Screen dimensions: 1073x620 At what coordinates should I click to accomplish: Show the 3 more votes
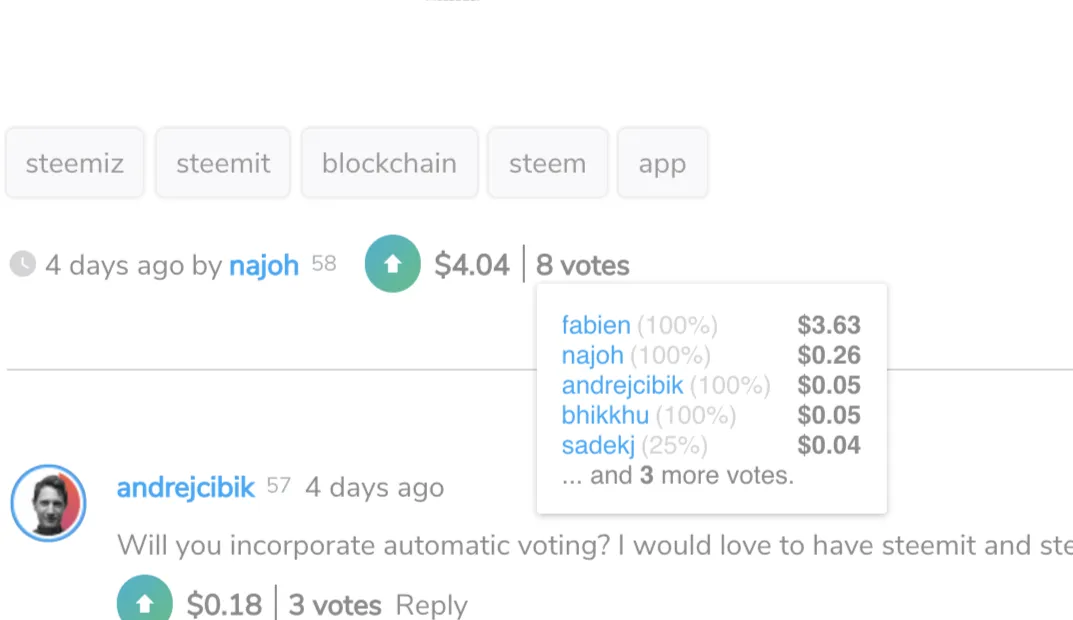[x=677, y=475]
